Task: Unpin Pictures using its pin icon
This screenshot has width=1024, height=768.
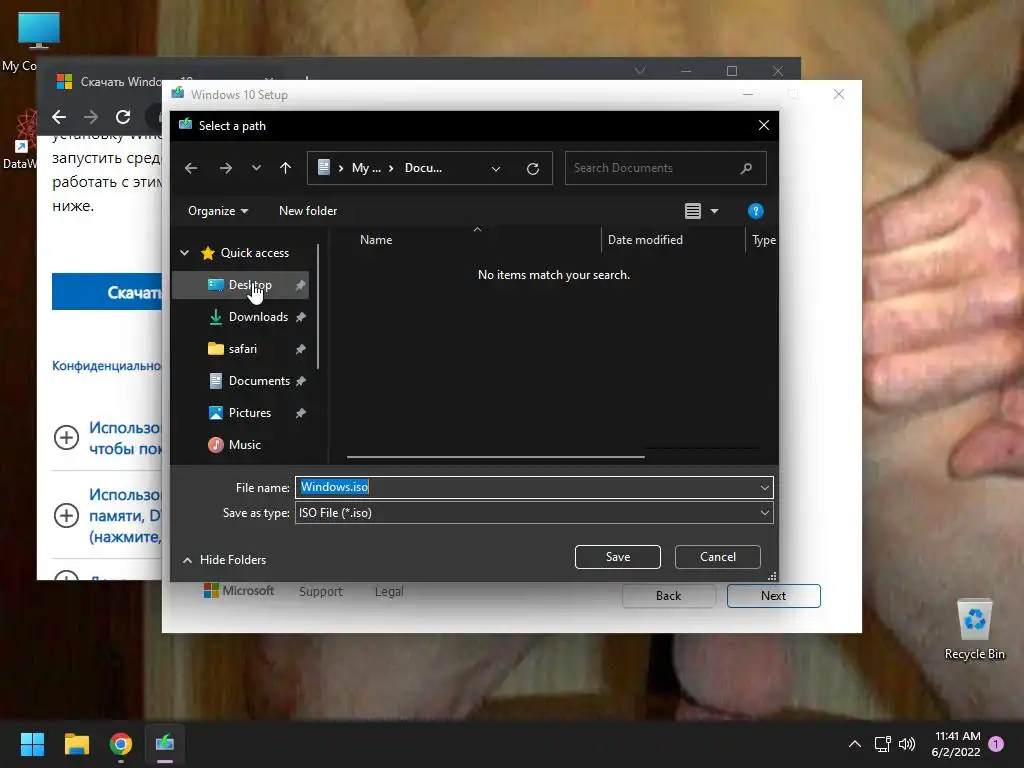Action: (x=300, y=413)
